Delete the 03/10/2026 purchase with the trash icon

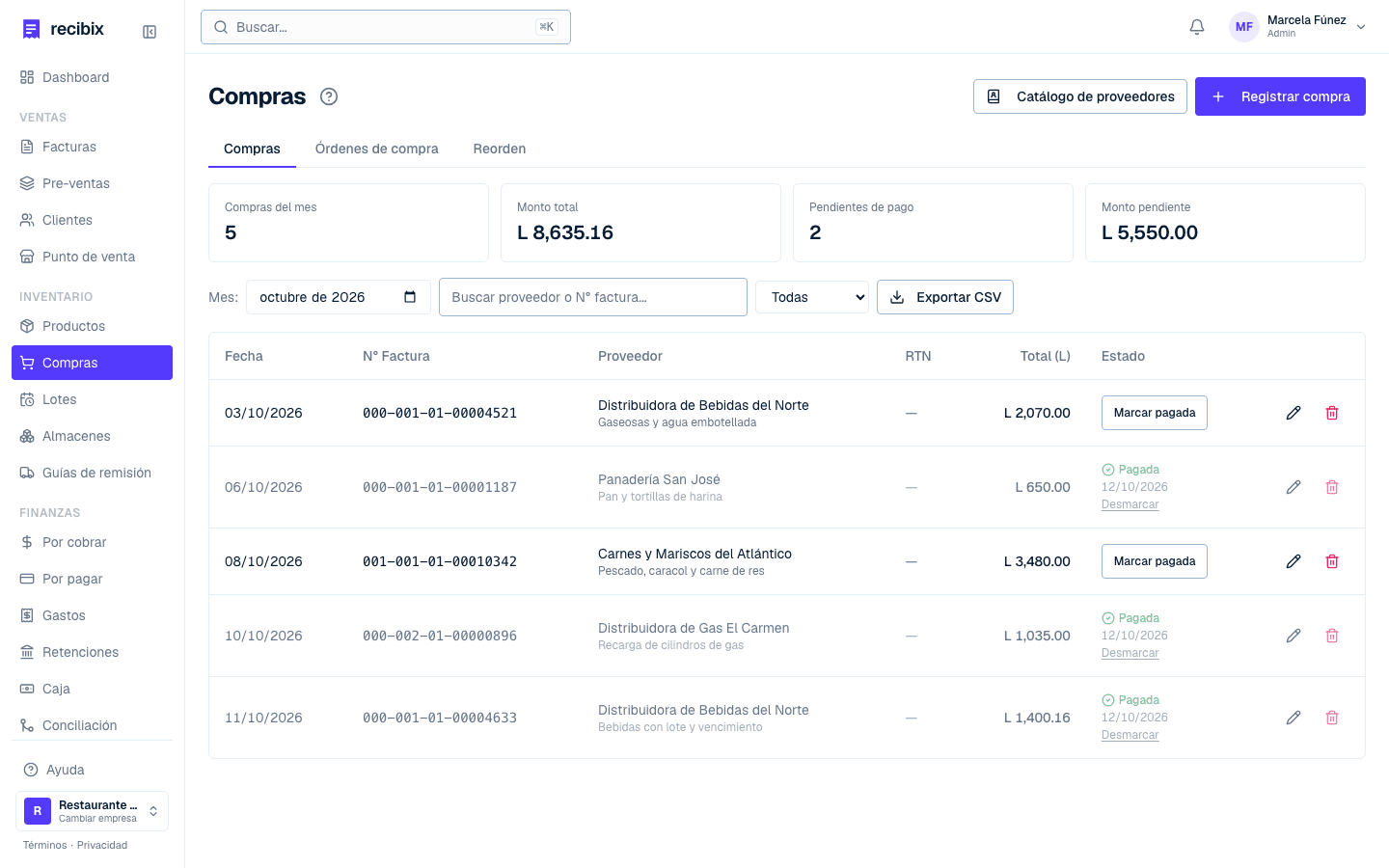pos(1332,413)
